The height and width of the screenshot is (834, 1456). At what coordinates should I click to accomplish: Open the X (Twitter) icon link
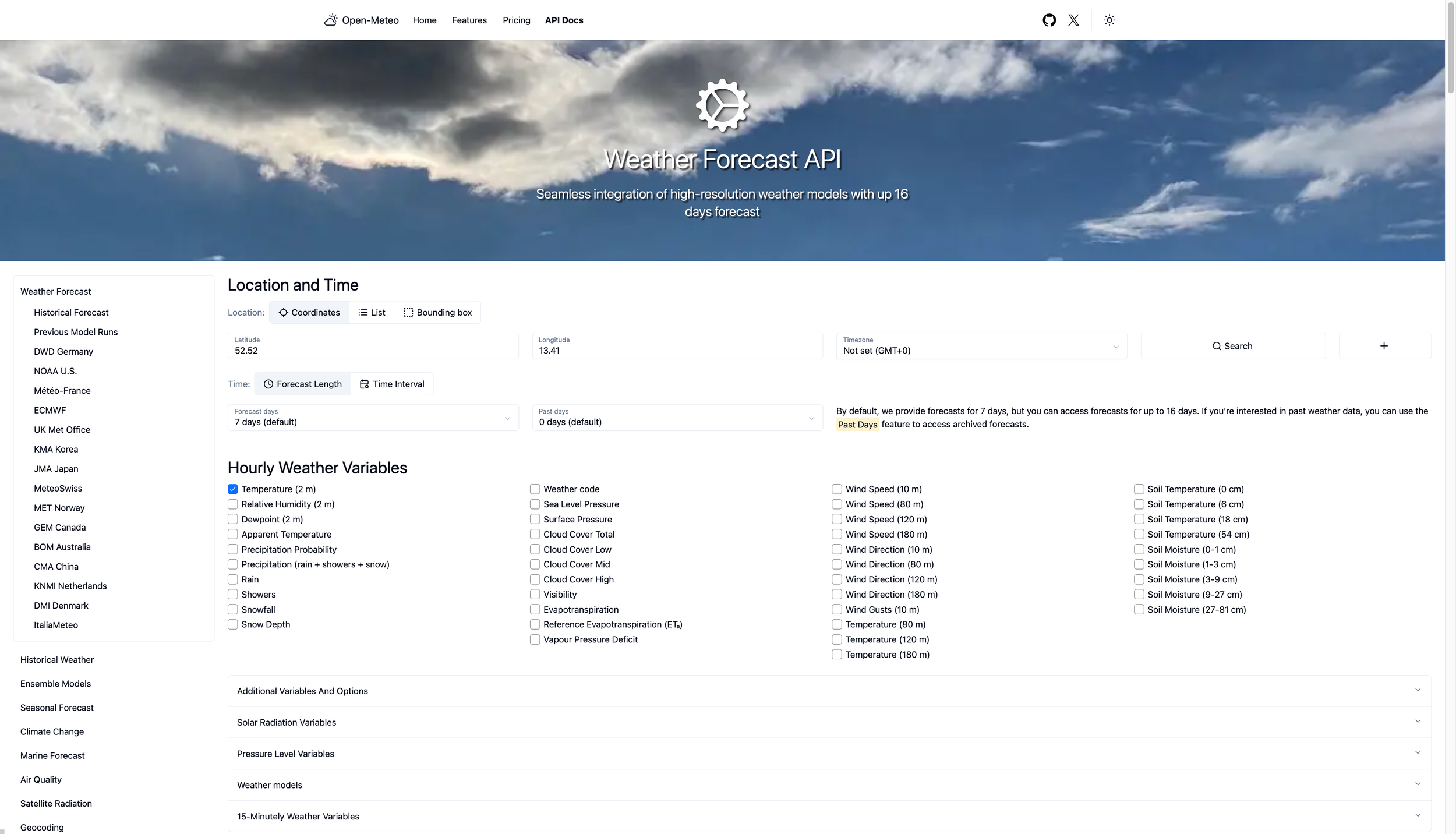(x=1073, y=20)
